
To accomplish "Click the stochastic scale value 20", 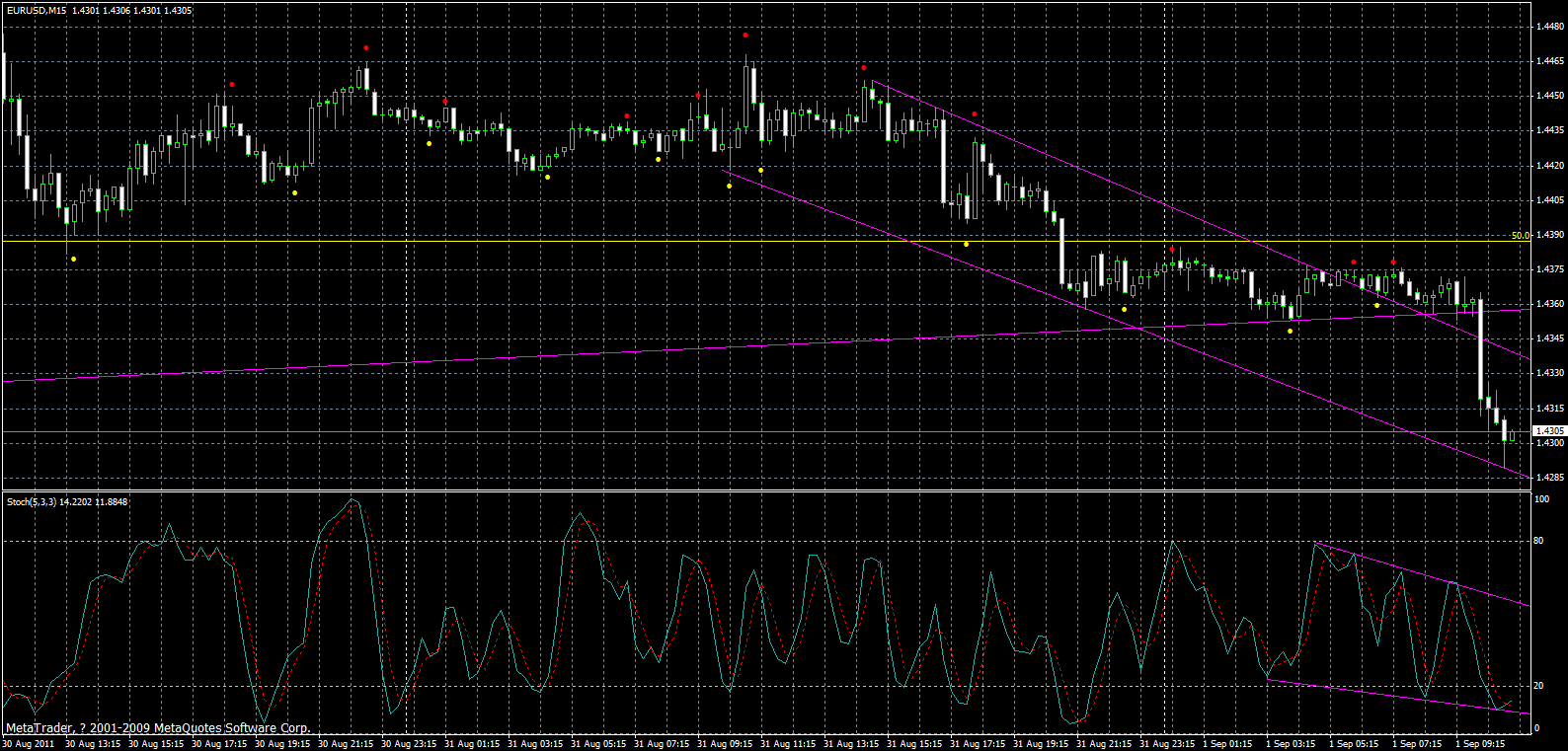I will tap(1538, 686).
